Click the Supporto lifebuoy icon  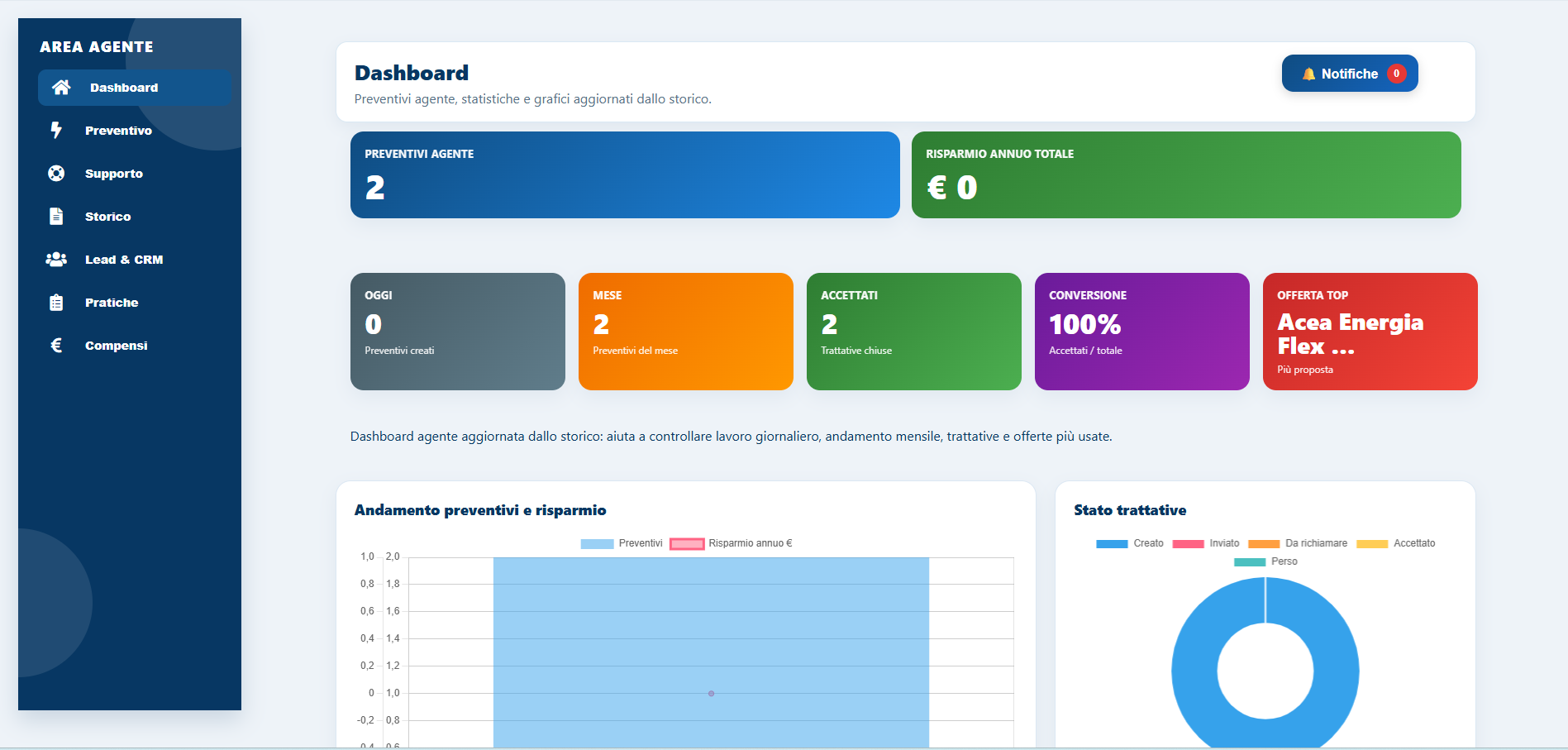(56, 174)
